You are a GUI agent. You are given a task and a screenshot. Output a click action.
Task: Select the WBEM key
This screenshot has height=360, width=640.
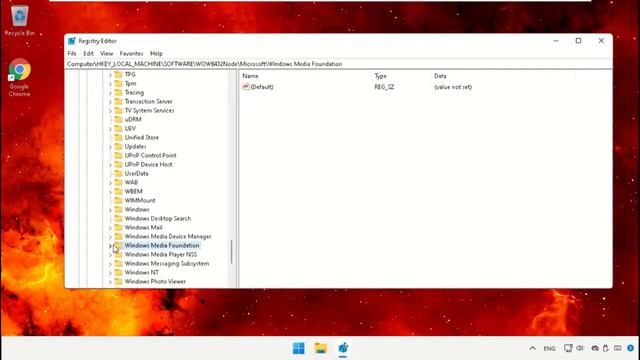click(133, 191)
